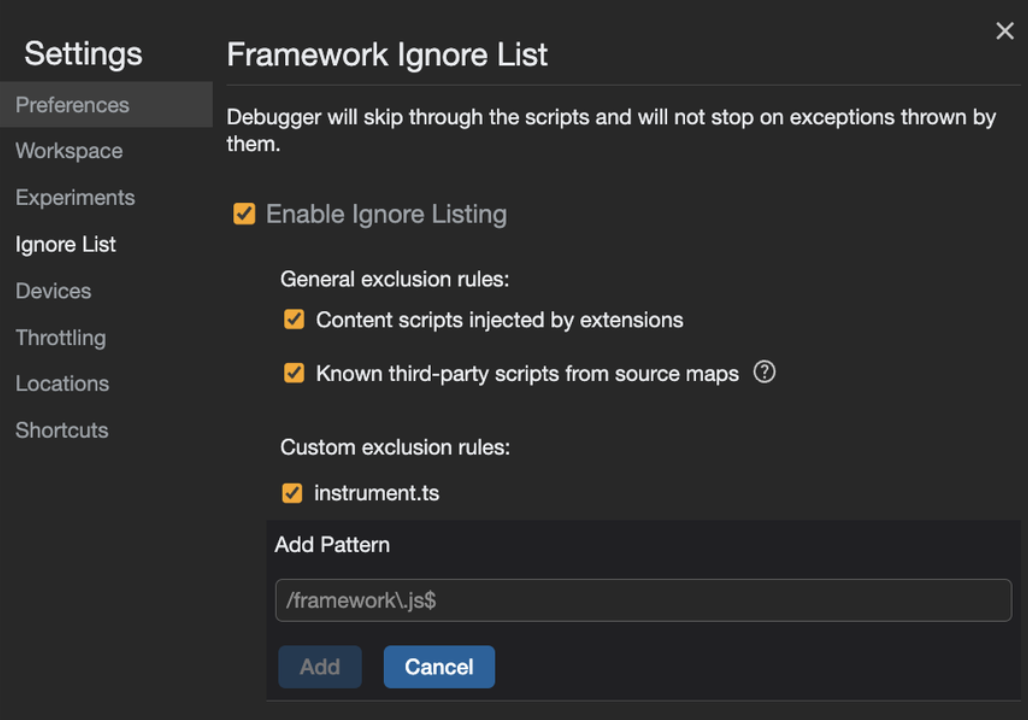Image resolution: width=1028 pixels, height=720 pixels.
Task: Disable Known third-party scripts checkbox
Action: pyautogui.click(x=294, y=374)
